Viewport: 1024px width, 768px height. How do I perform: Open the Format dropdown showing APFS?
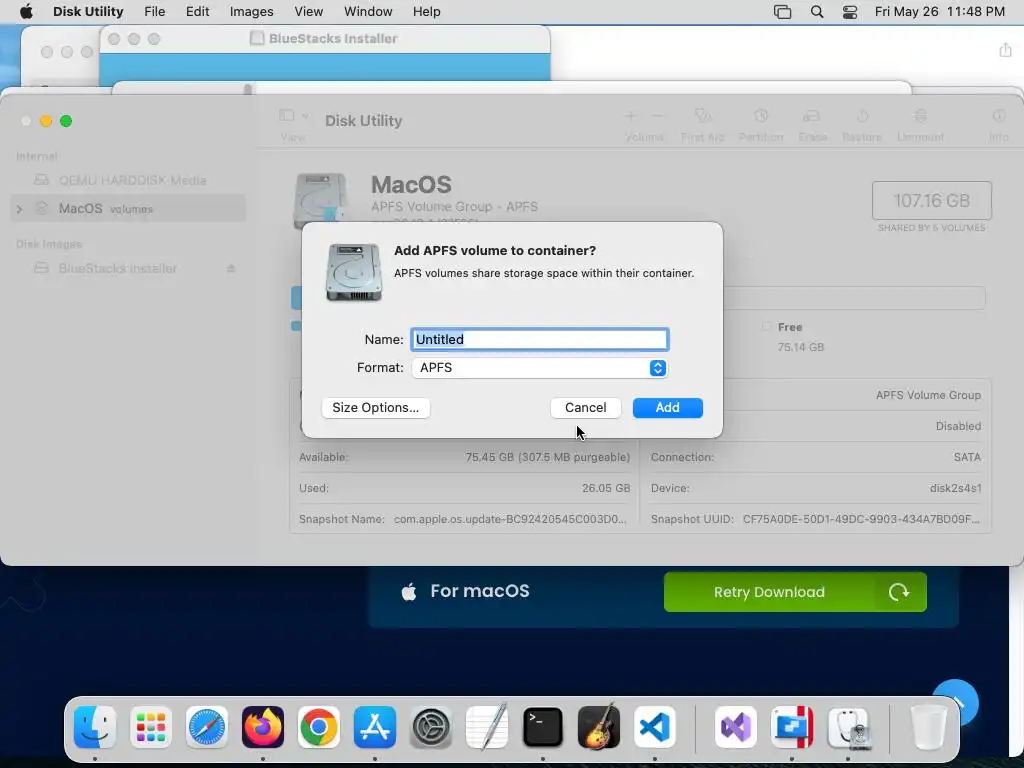point(539,368)
